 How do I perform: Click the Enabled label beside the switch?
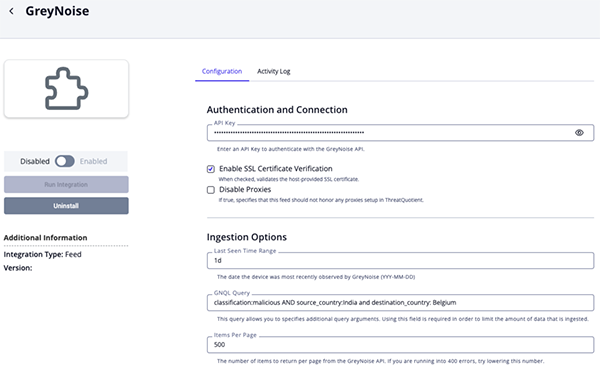93,161
